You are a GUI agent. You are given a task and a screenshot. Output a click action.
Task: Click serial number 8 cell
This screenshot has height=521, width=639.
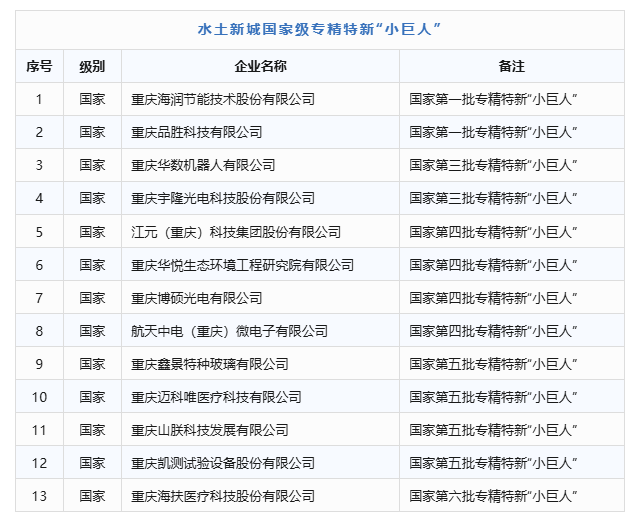click(x=39, y=331)
